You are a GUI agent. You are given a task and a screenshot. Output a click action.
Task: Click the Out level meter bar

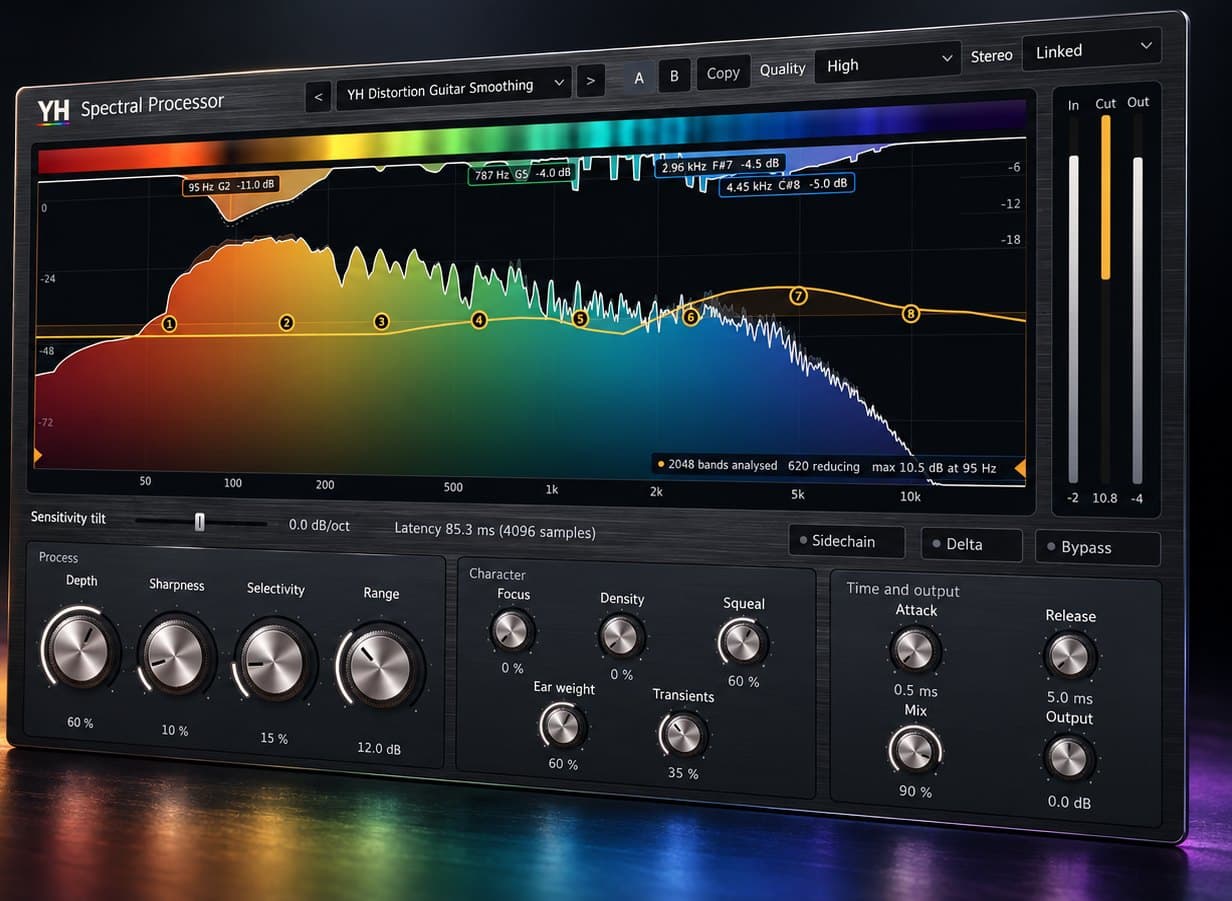(1137, 320)
